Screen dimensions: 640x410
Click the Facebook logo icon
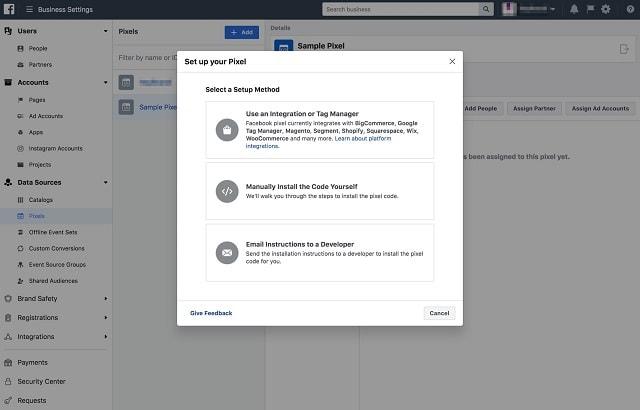[7, 9]
